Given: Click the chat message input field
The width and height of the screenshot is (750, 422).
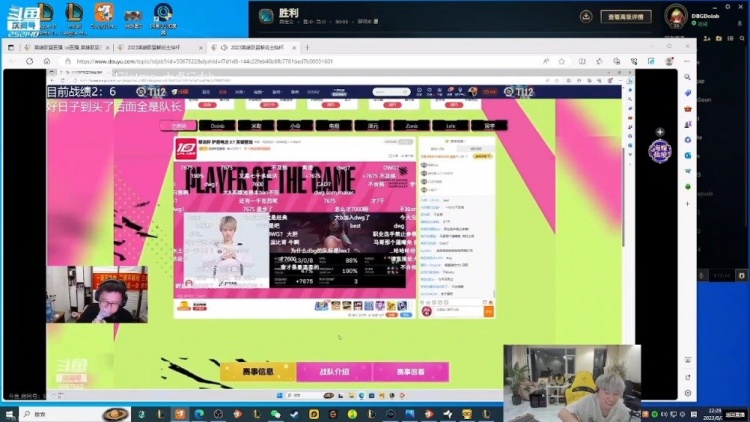Looking at the screenshot, I should (x=458, y=311).
